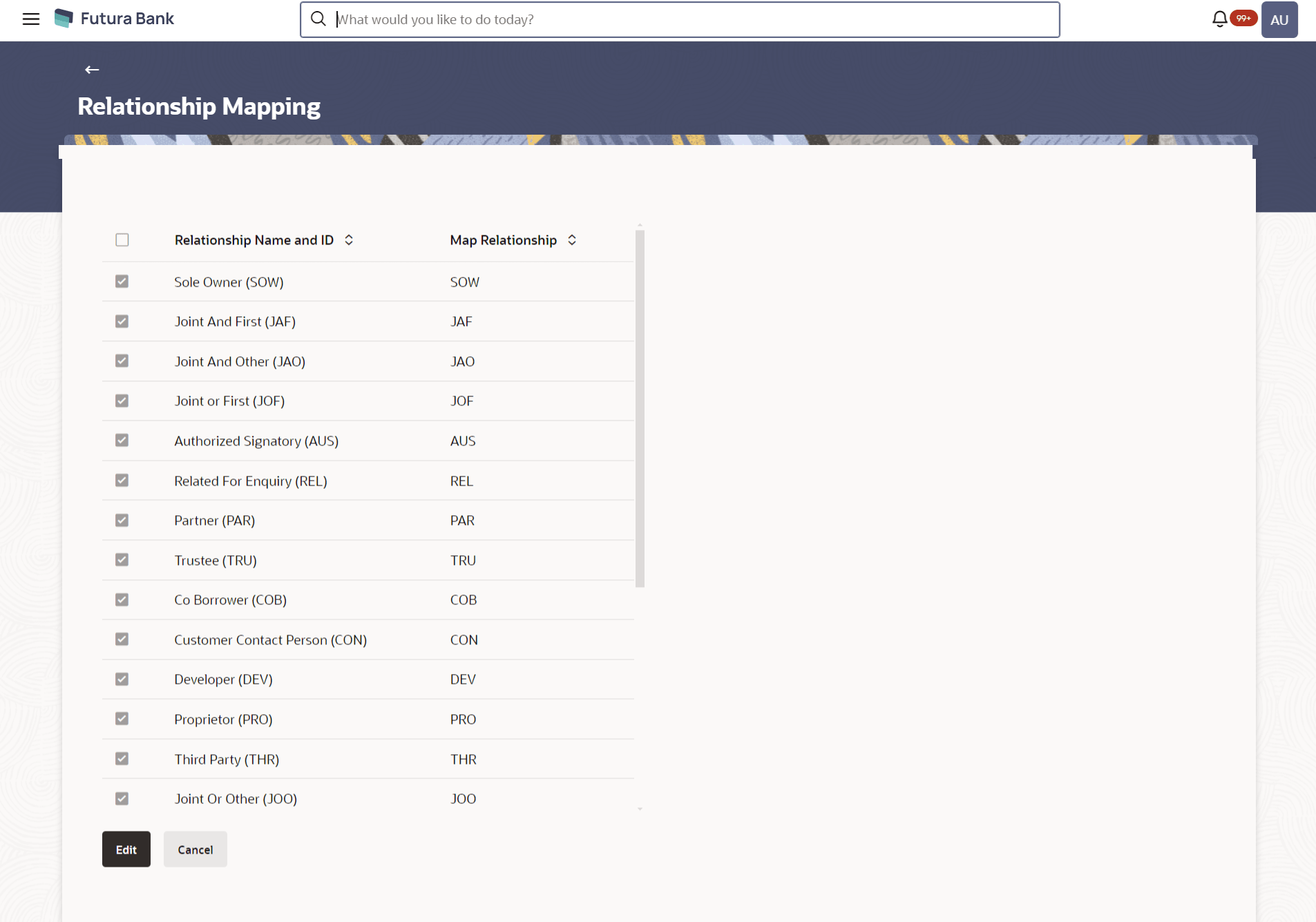Screen dimensions: 1316x922
Task: Toggle the Proprietor (PRO) checkbox
Action: click(122, 718)
